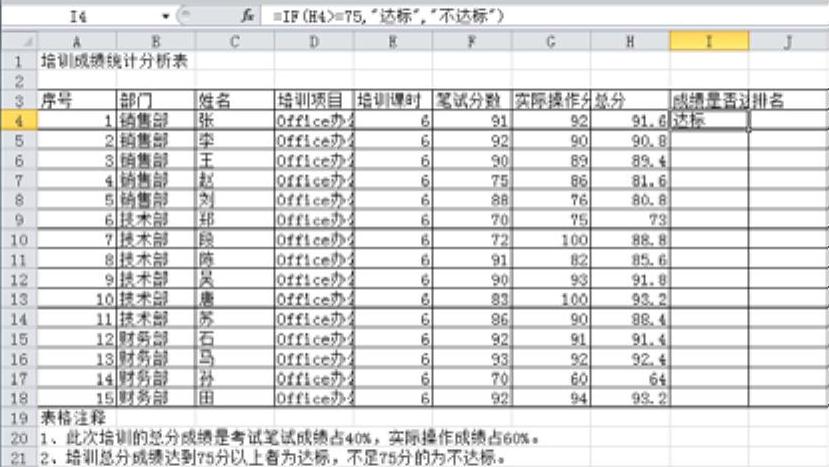Select row 4 header
The height and width of the screenshot is (467, 829).
(19, 121)
